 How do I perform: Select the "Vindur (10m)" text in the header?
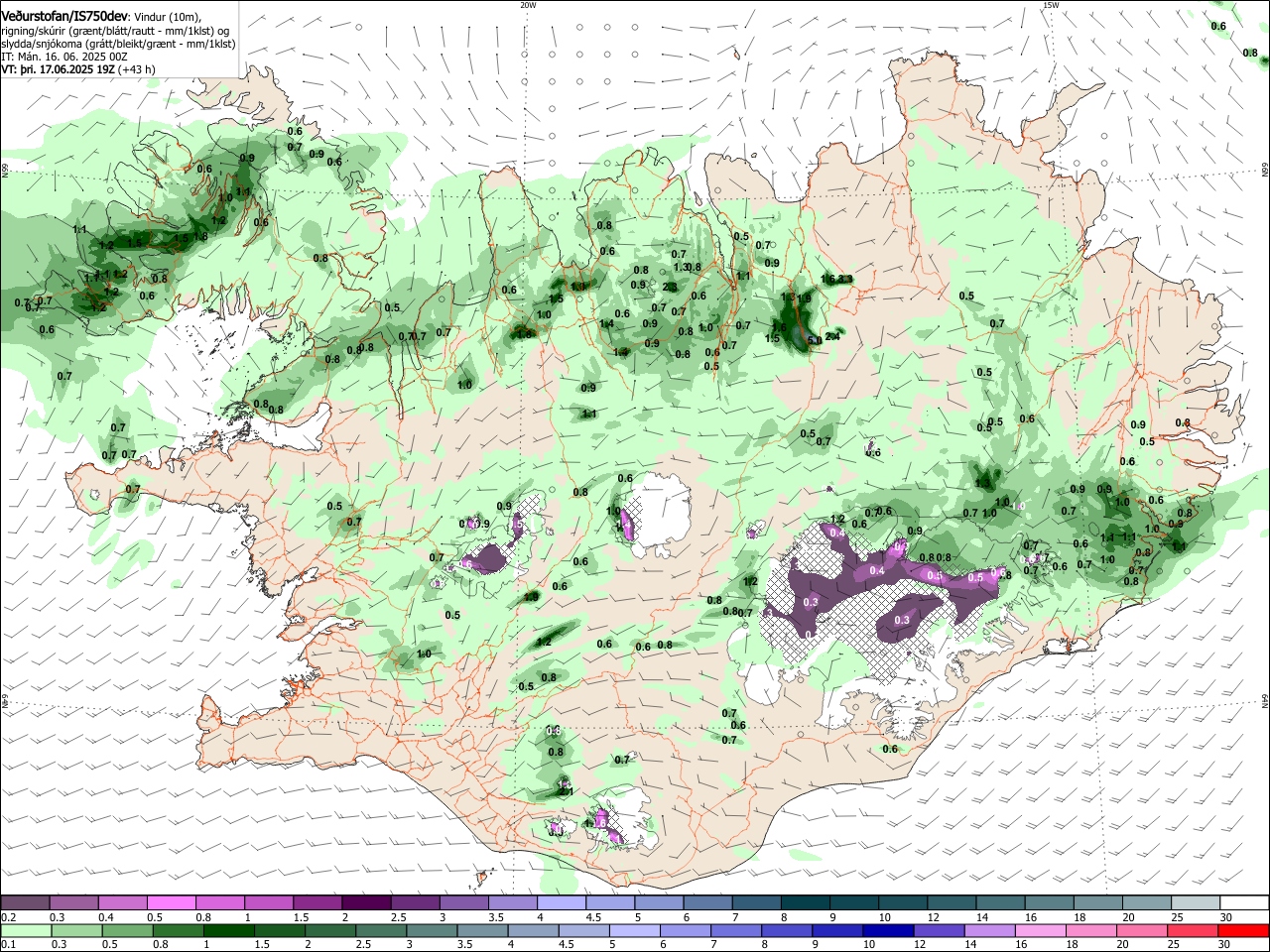168,18
